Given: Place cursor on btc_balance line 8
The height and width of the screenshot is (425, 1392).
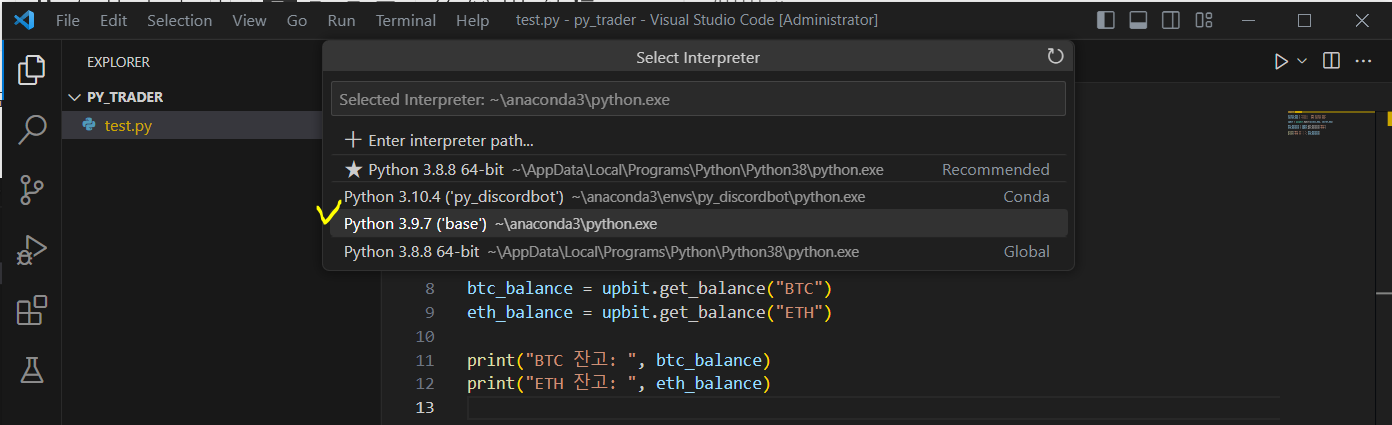Looking at the screenshot, I should click(x=650, y=288).
